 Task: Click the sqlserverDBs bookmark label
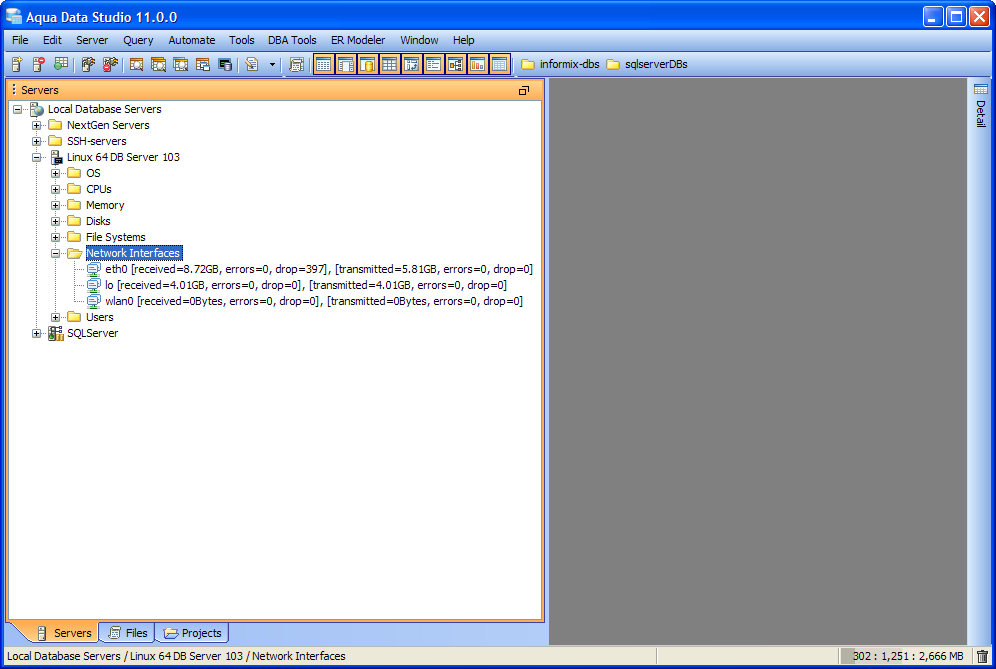(x=656, y=64)
